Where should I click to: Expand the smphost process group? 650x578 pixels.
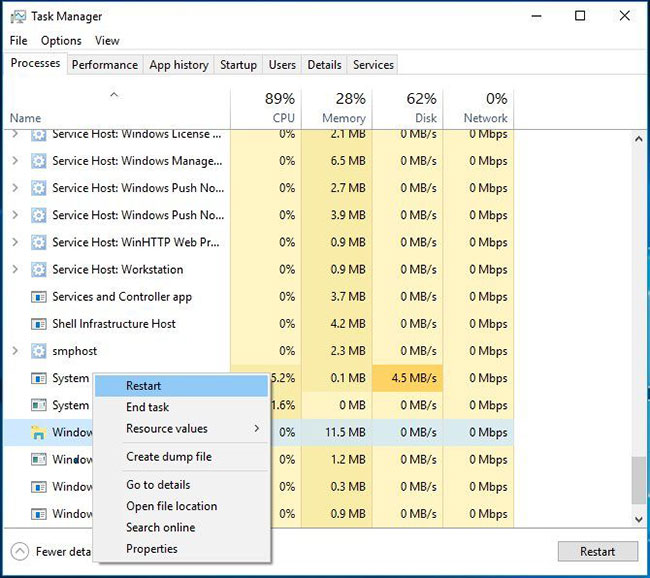(14, 351)
